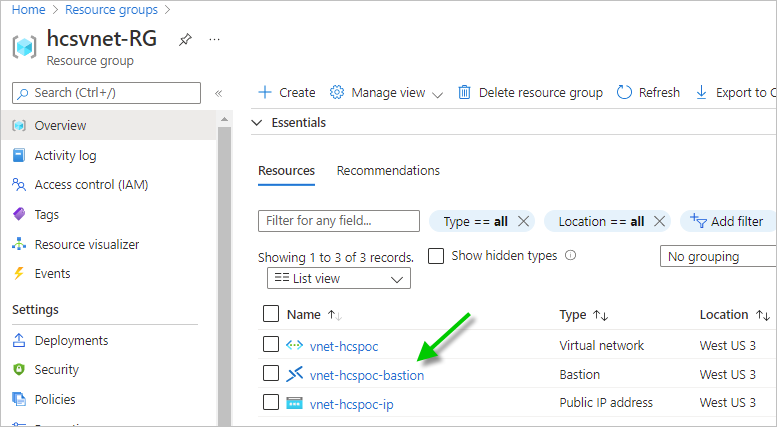
Task: Enable the Show hidden types checkbox
Action: coord(436,256)
